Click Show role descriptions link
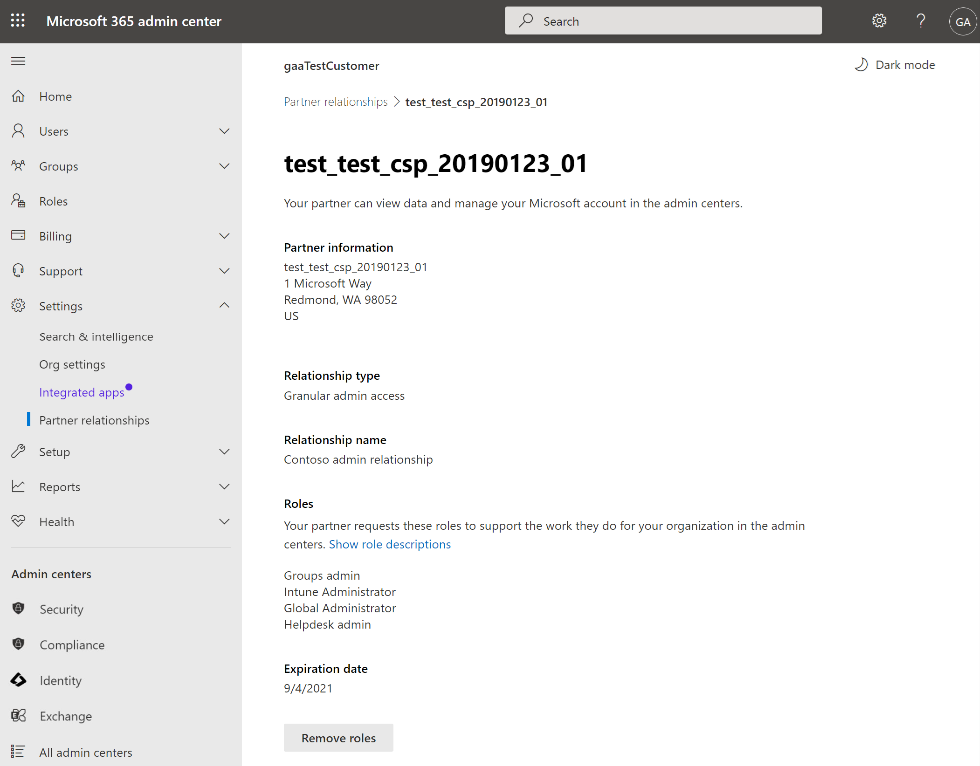Image resolution: width=980 pixels, height=766 pixels. [x=389, y=544]
